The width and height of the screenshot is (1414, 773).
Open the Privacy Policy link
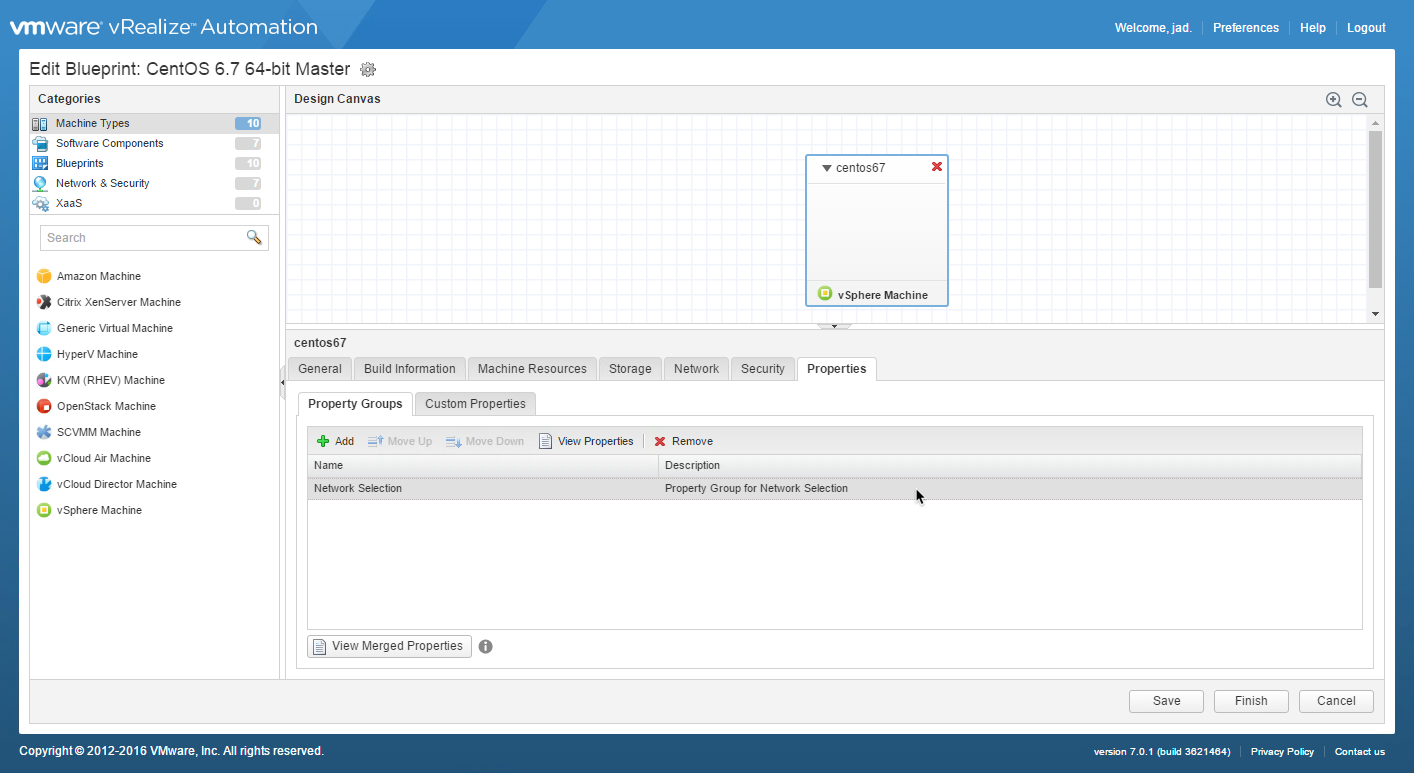1282,752
